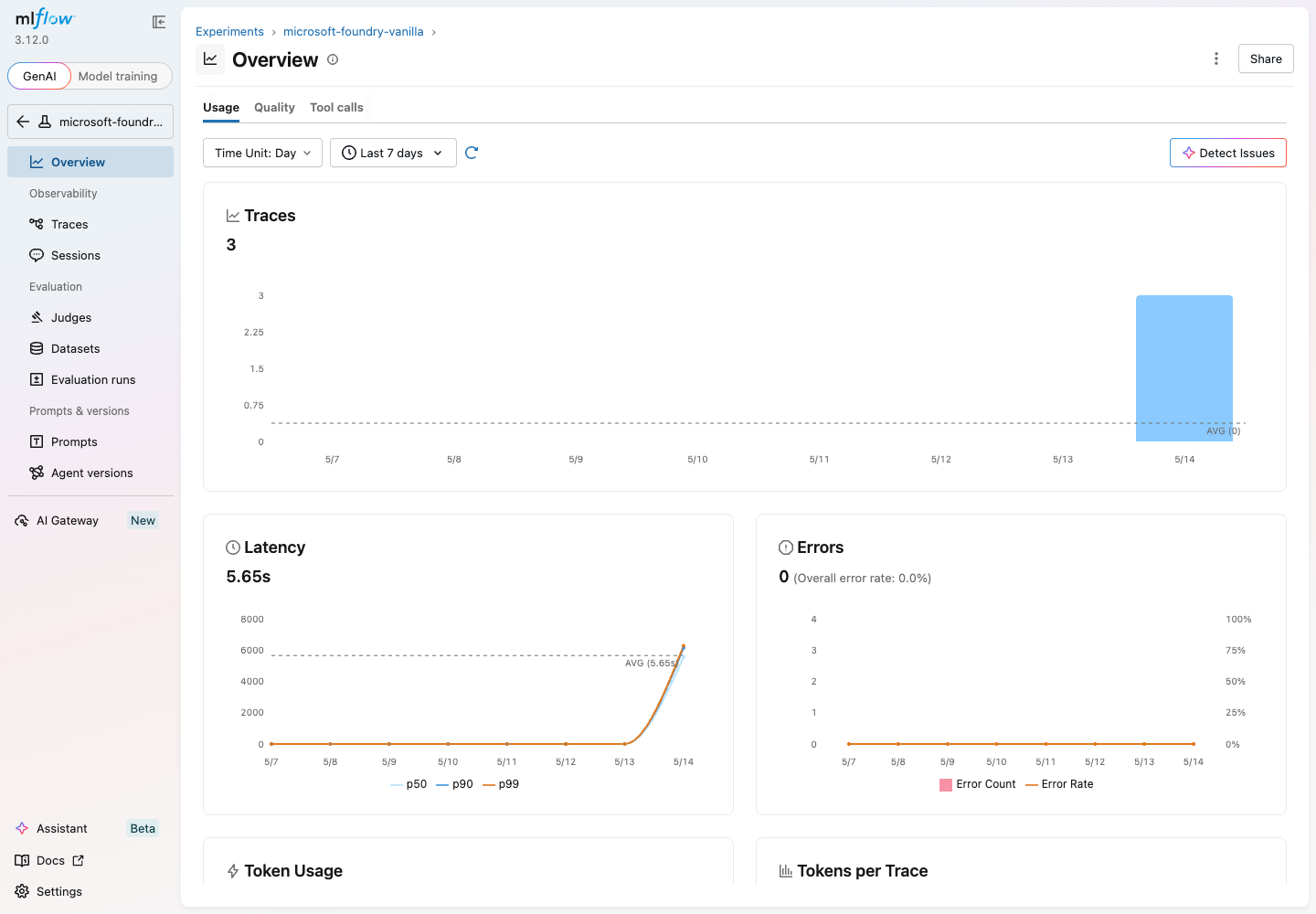
Task: Click the Beta badge beside Assistant
Action: coord(143,828)
